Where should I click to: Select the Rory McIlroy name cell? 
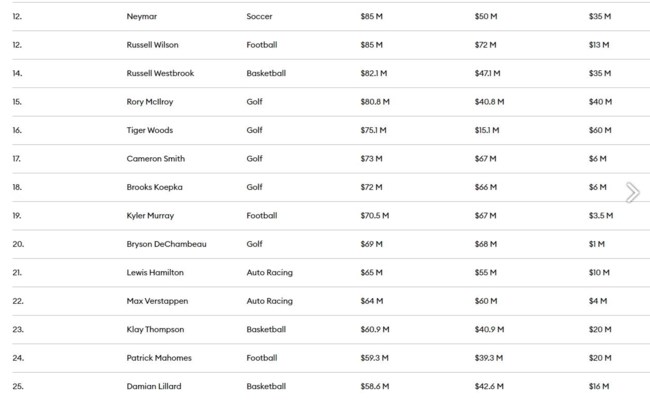point(153,101)
